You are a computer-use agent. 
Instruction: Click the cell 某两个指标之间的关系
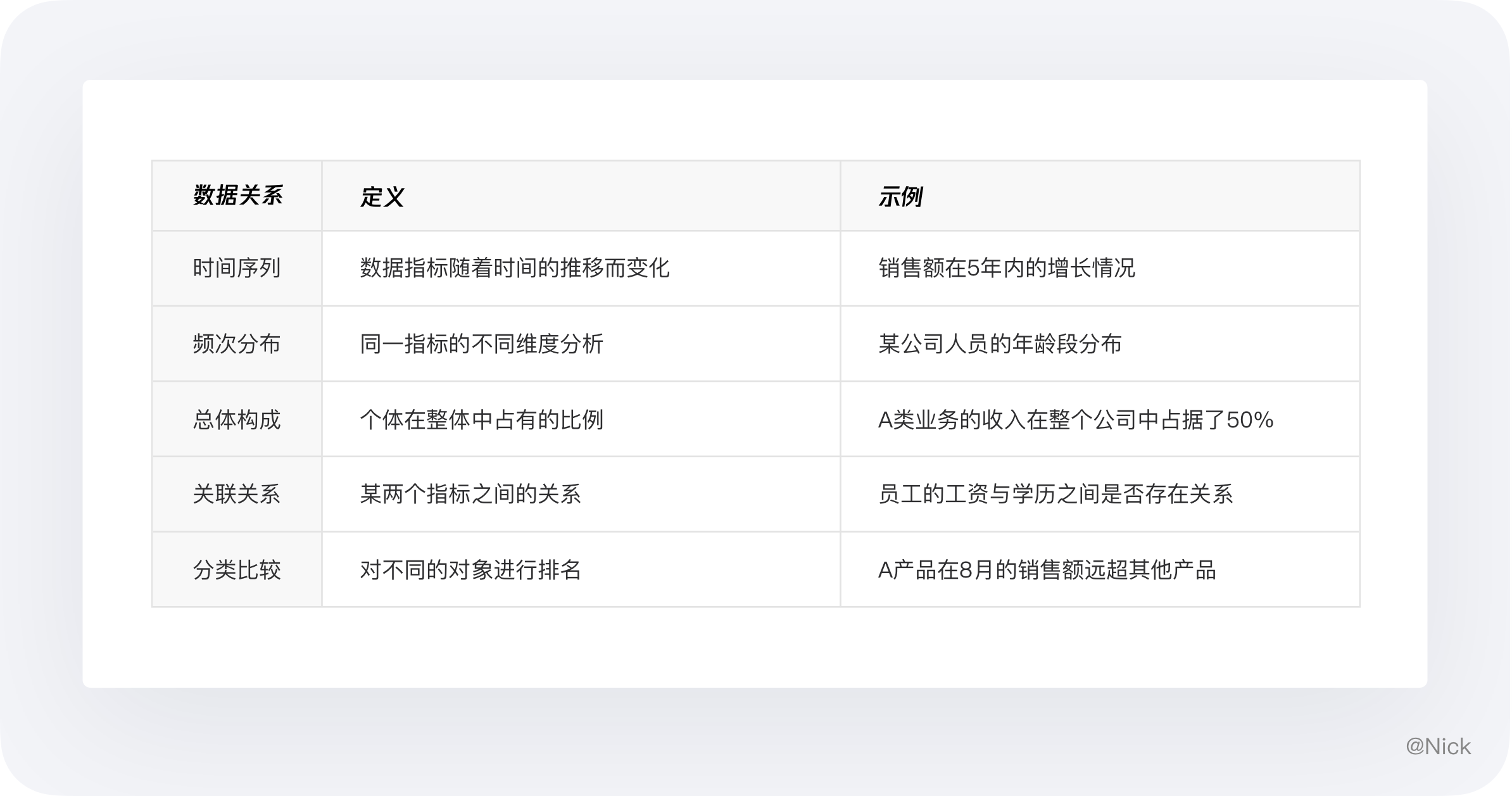(470, 494)
